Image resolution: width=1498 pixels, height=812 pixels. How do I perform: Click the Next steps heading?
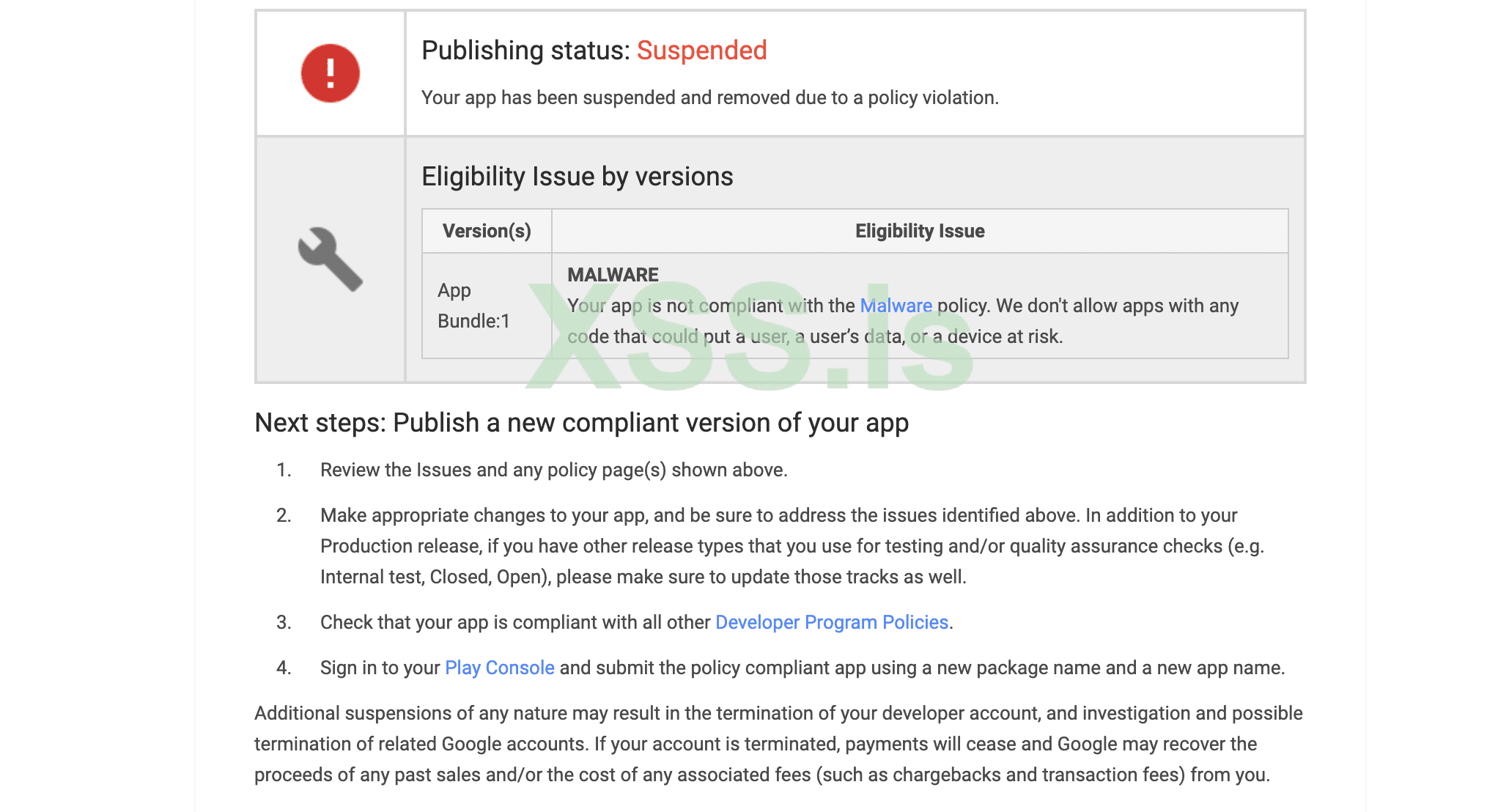pos(581,423)
